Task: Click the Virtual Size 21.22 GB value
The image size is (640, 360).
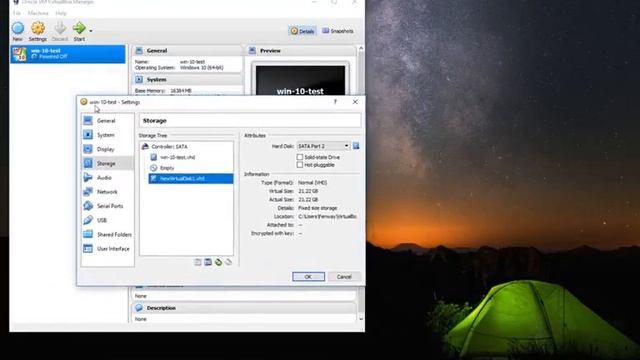Action: pyautogui.click(x=308, y=191)
